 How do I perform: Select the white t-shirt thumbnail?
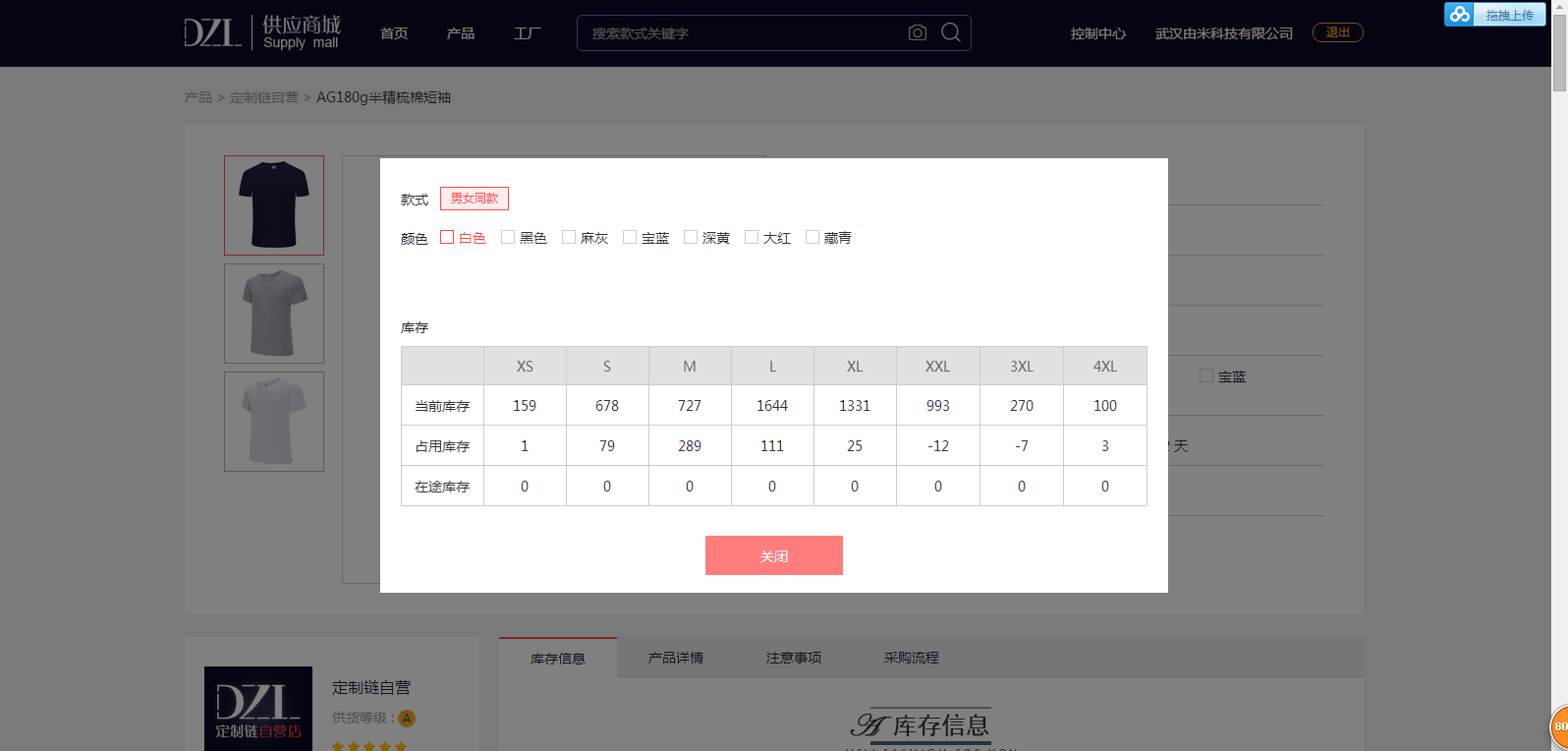(274, 422)
